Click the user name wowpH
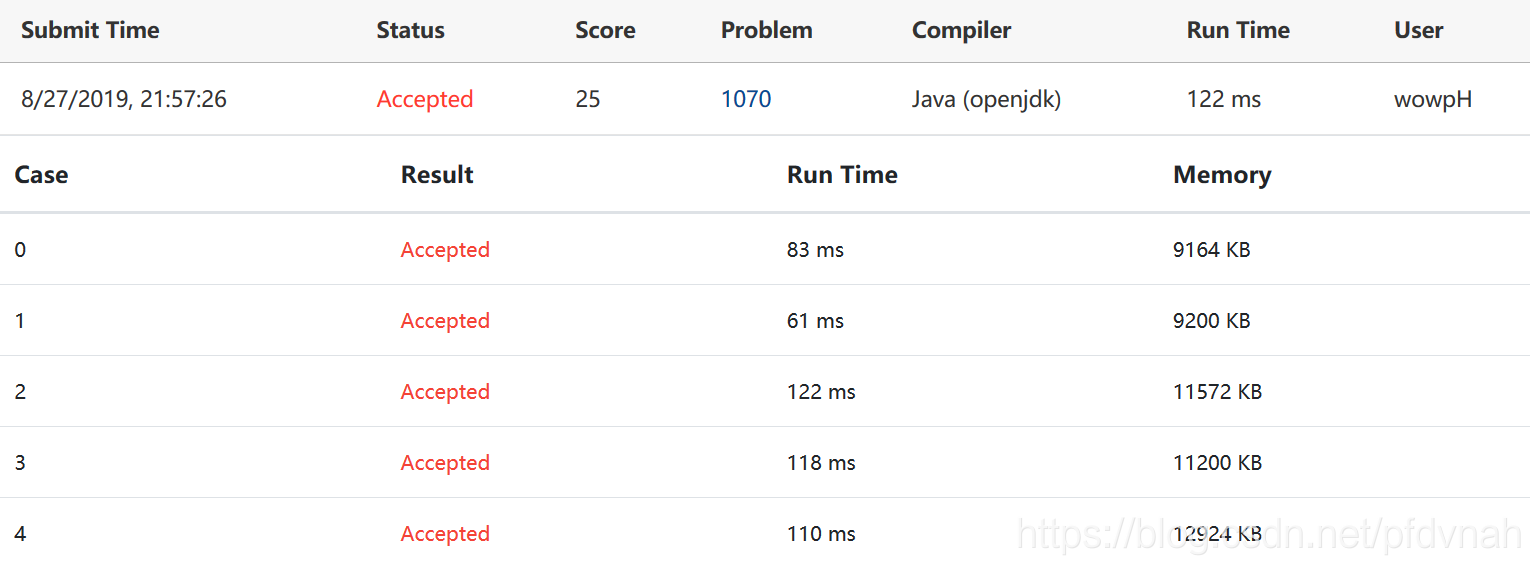Screen dimensions: 1530x565 (x=1433, y=99)
